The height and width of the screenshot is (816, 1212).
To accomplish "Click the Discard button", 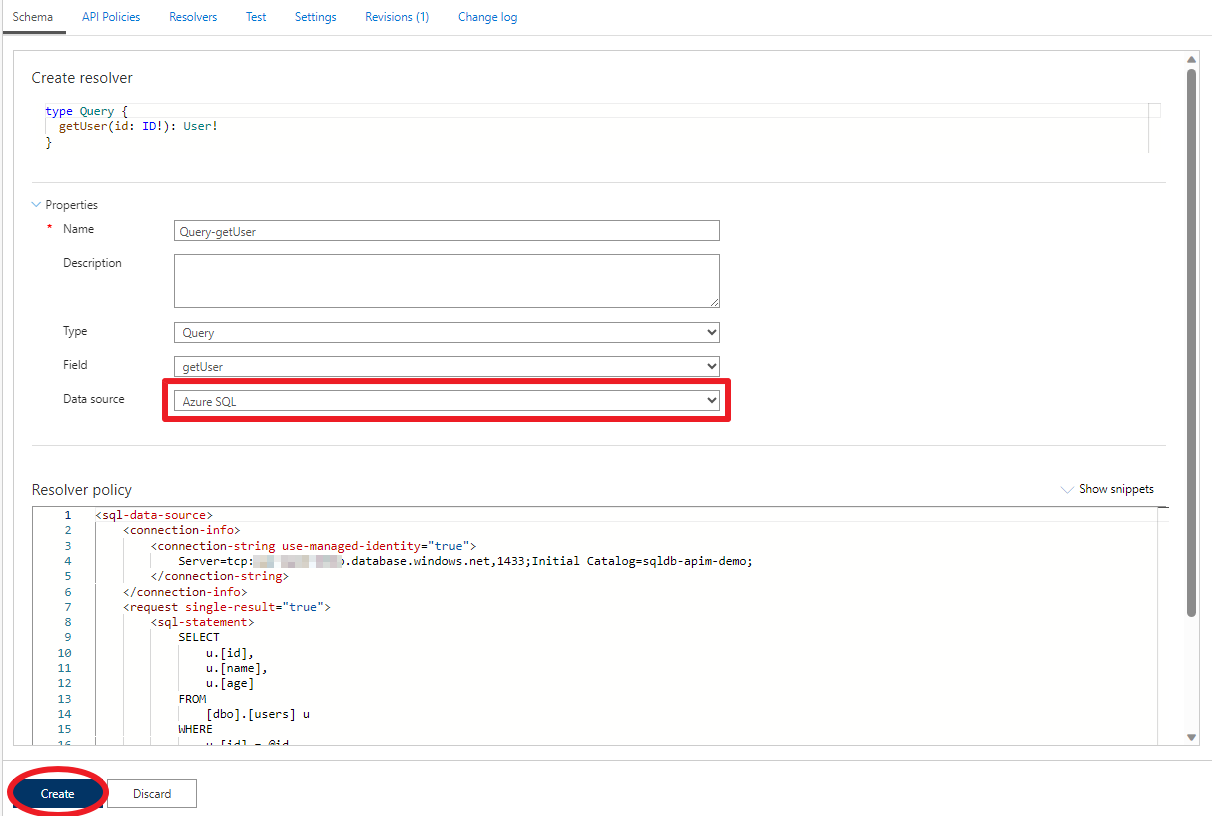I will coord(152,794).
